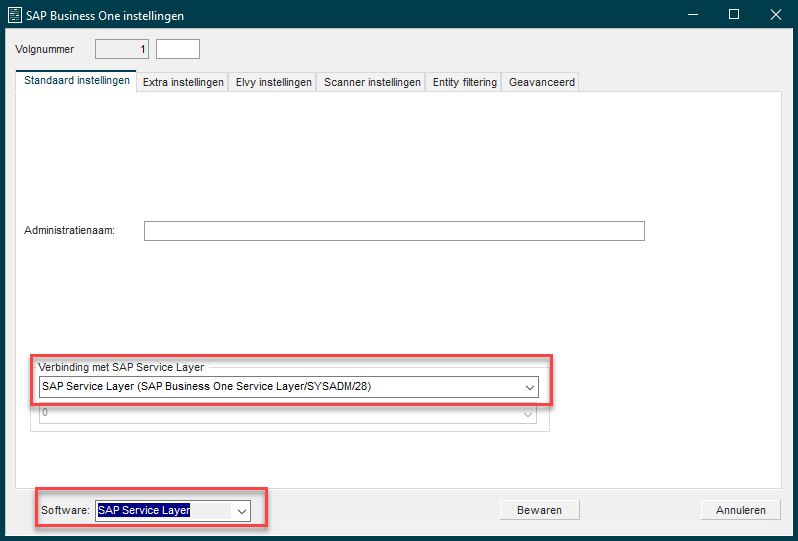Click the Administratienaam label
The image size is (798, 541).
(70, 231)
